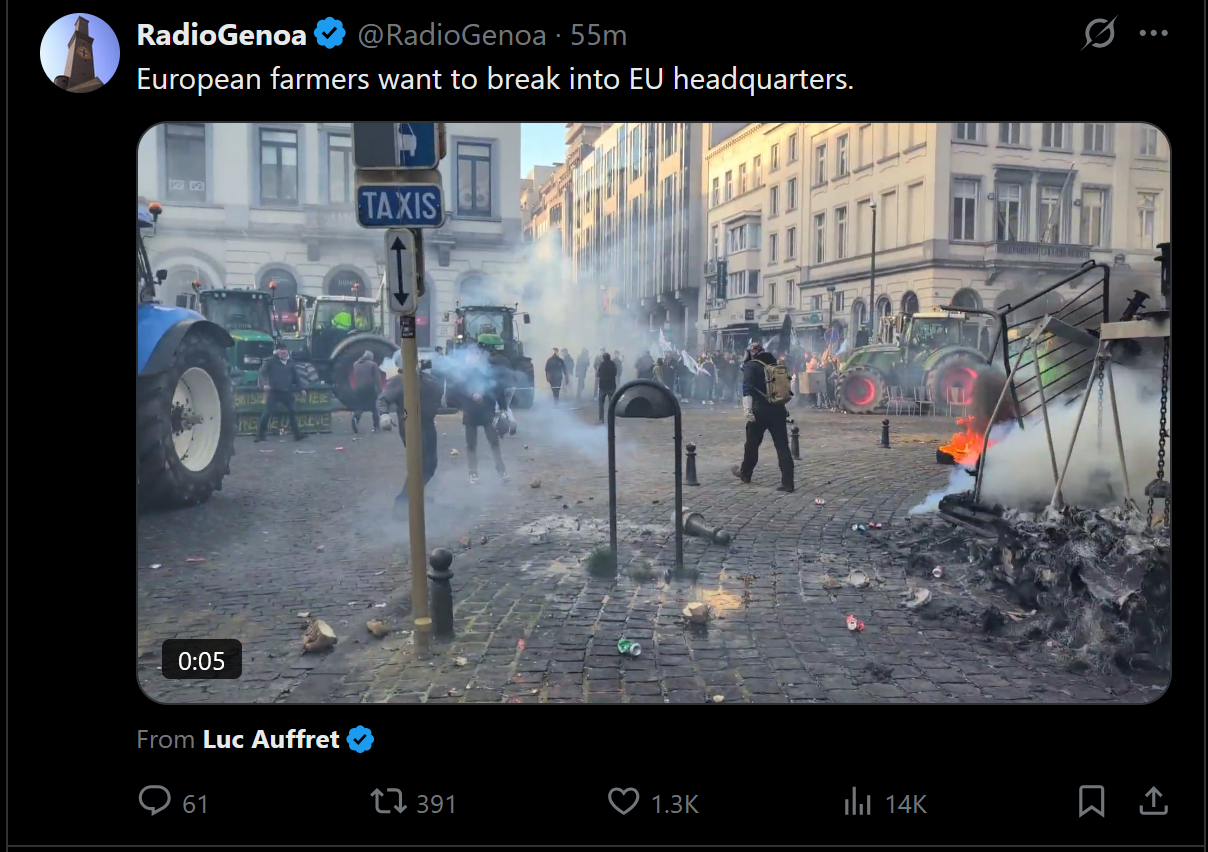Repost using the retweet arrows icon
The width and height of the screenshot is (1208, 852).
[x=387, y=801]
